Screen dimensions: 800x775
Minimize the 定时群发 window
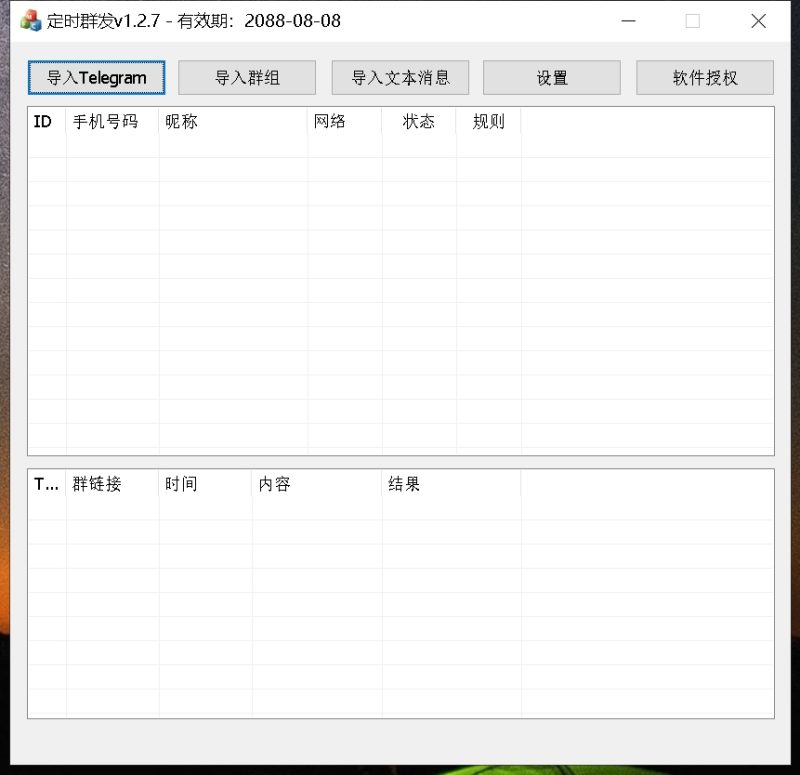point(628,20)
